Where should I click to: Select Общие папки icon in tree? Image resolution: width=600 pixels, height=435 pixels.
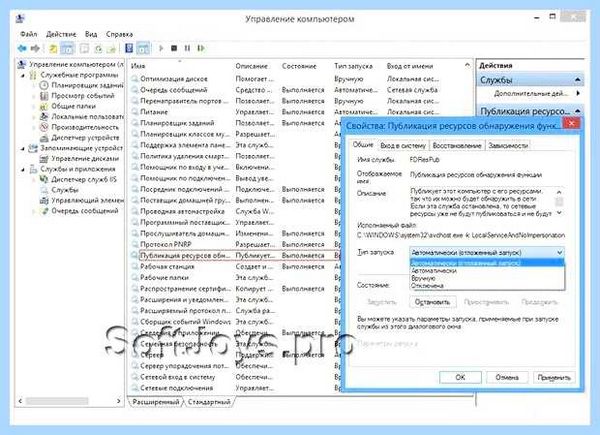click(x=44, y=106)
